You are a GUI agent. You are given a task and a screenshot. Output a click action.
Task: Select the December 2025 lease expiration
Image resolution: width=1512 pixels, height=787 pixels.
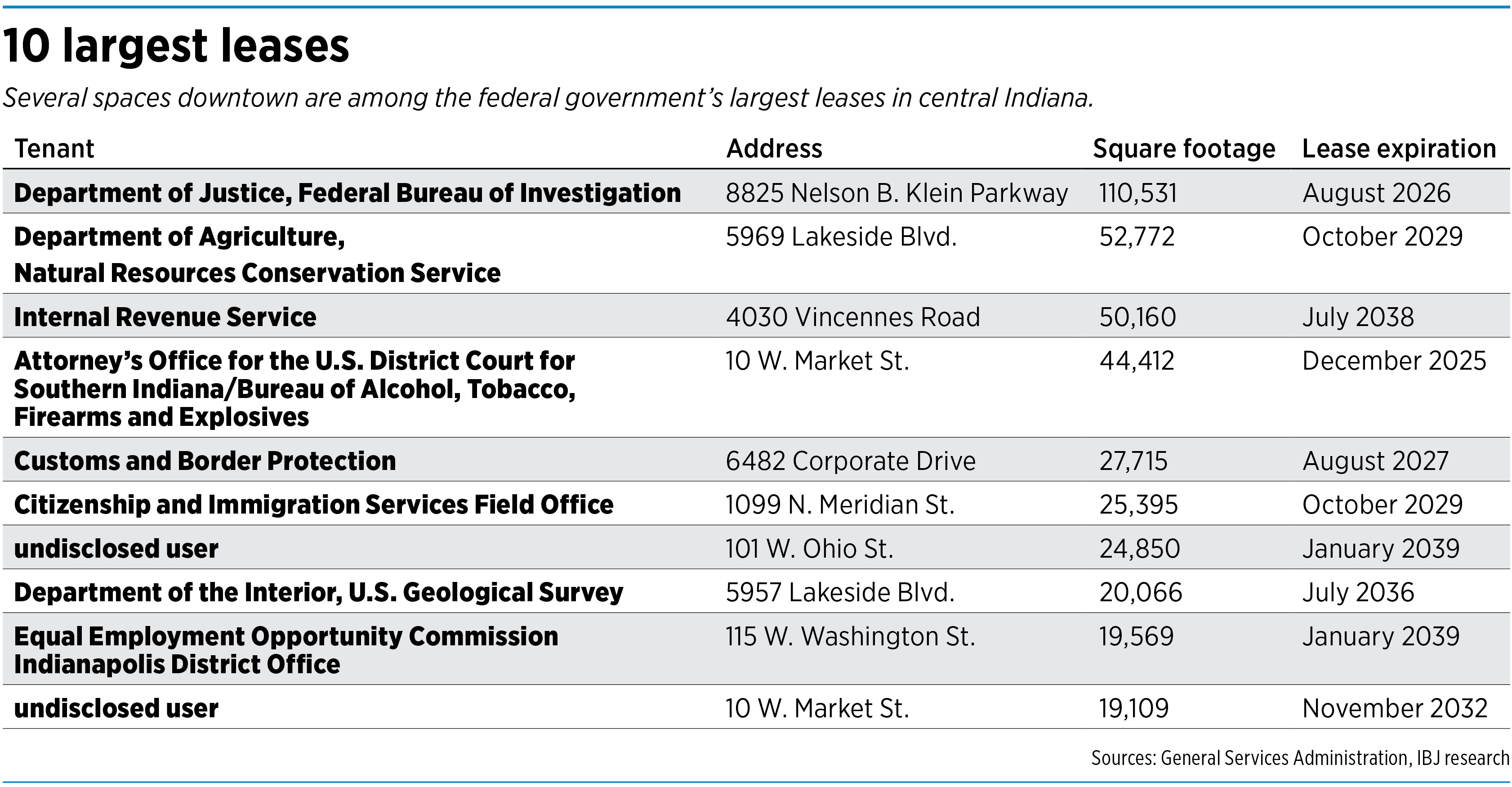[x=1394, y=361]
